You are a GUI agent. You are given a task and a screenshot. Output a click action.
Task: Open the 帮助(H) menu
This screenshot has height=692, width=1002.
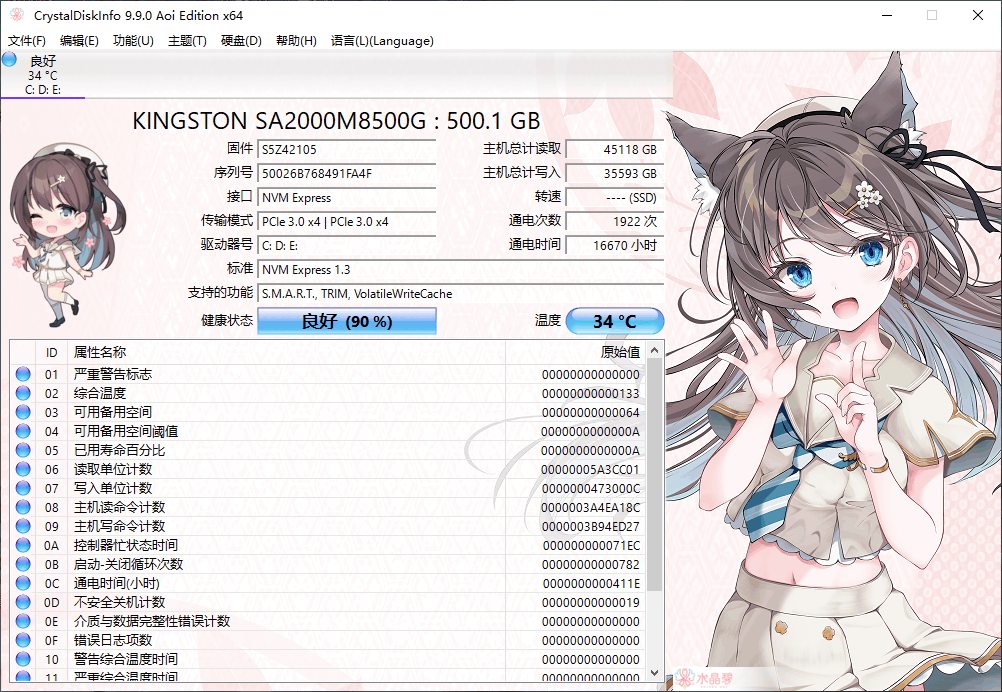296,41
